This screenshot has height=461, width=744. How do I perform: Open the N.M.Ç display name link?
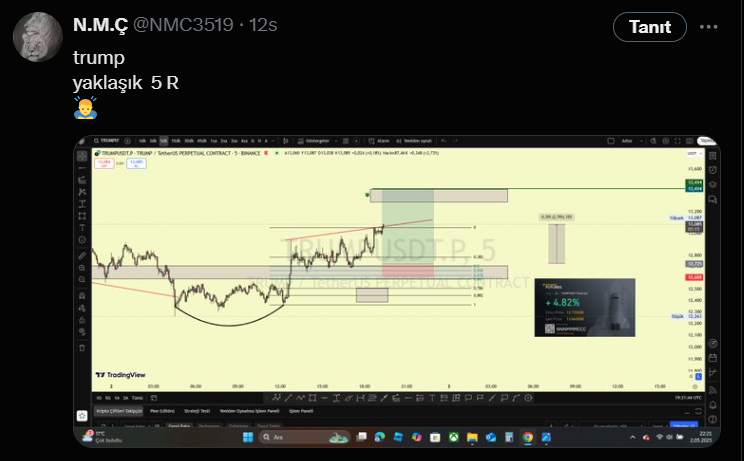click(101, 25)
